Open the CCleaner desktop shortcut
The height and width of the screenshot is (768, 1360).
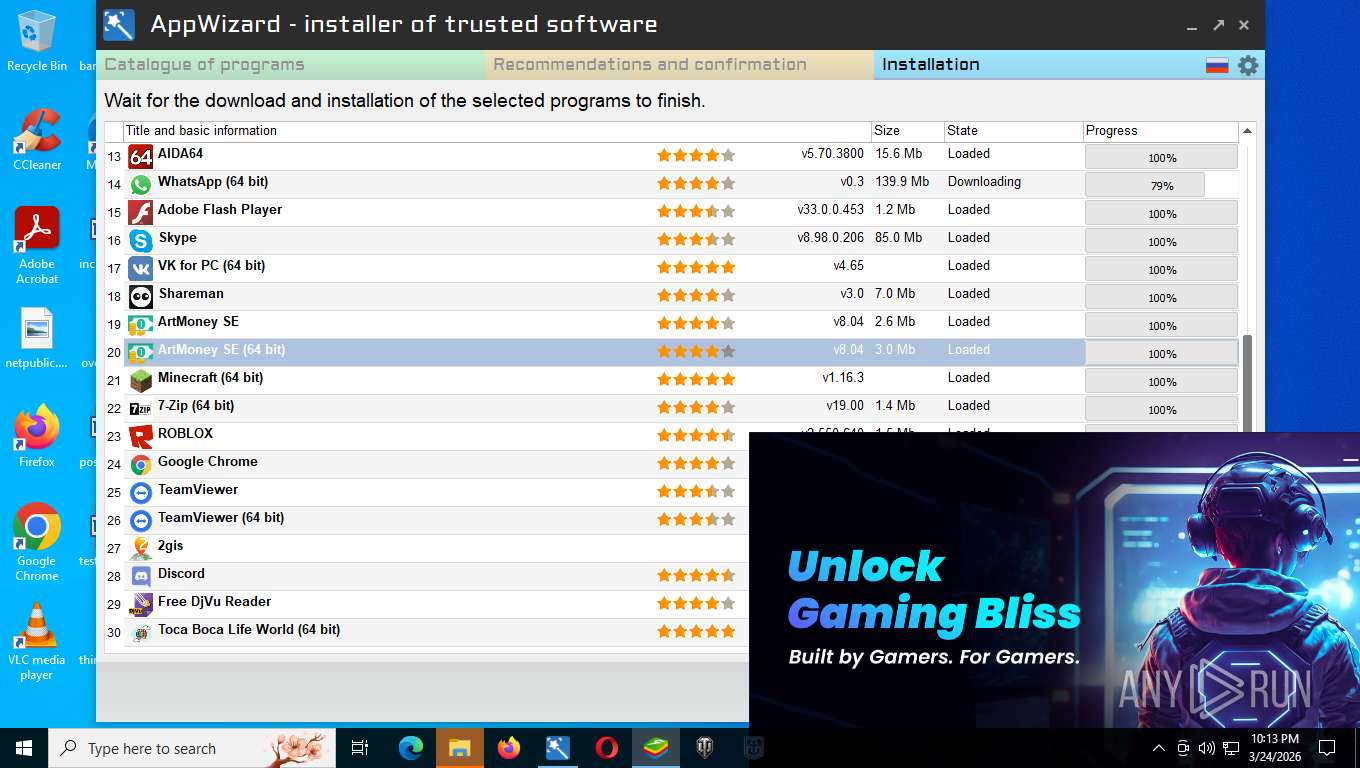coord(37,140)
